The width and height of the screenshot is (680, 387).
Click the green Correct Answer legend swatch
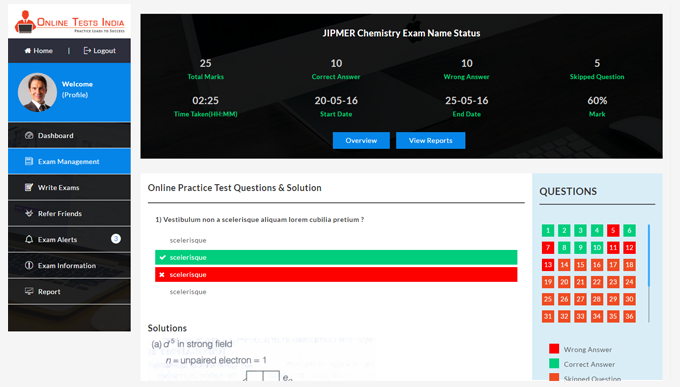554,364
